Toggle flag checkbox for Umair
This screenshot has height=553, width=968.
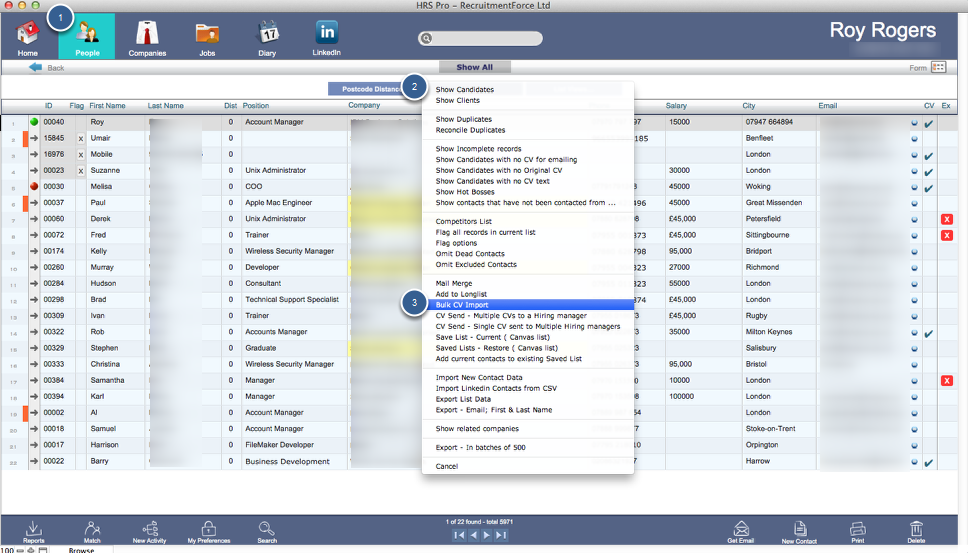(80, 139)
